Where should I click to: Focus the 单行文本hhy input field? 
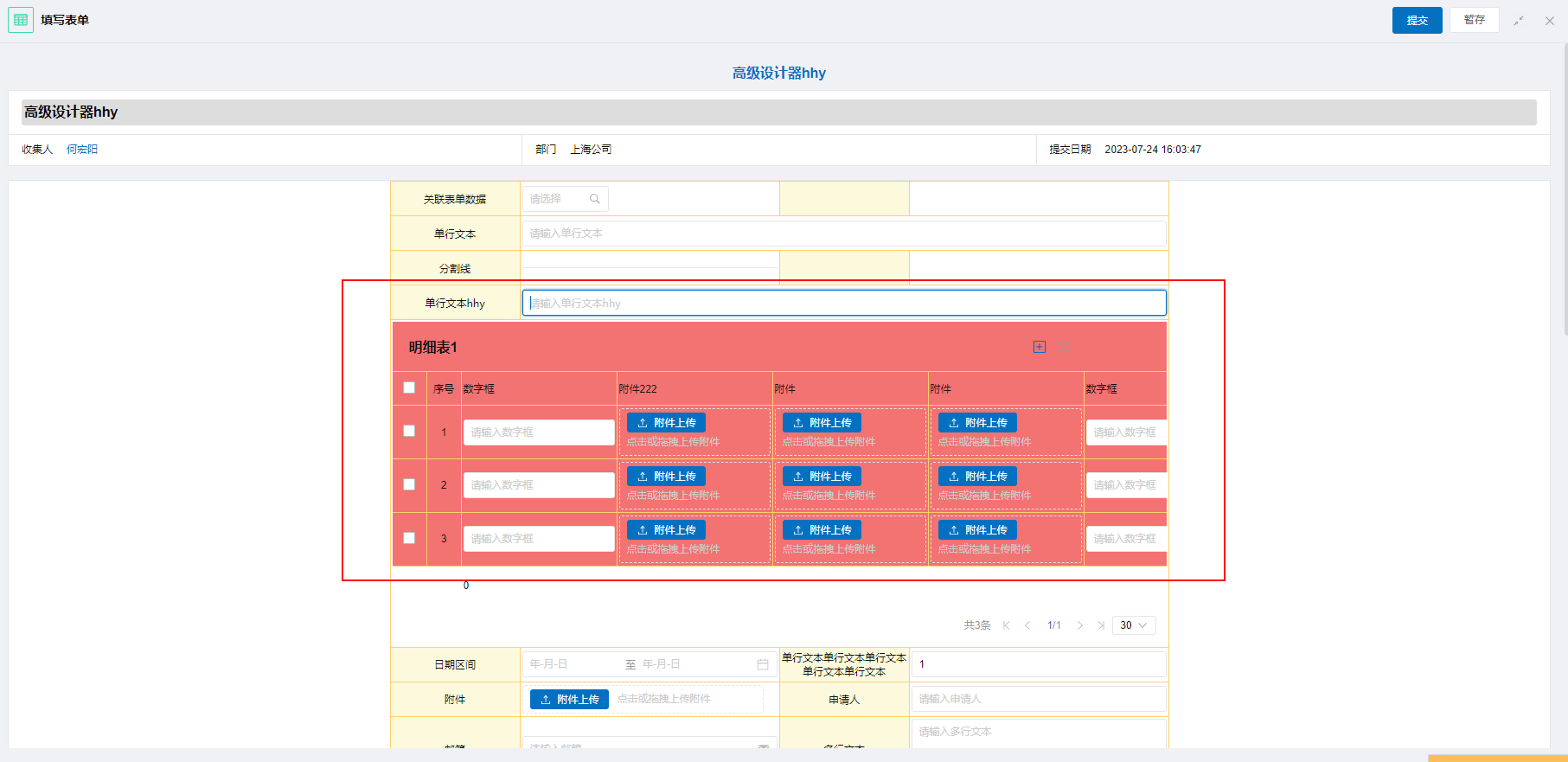(844, 303)
